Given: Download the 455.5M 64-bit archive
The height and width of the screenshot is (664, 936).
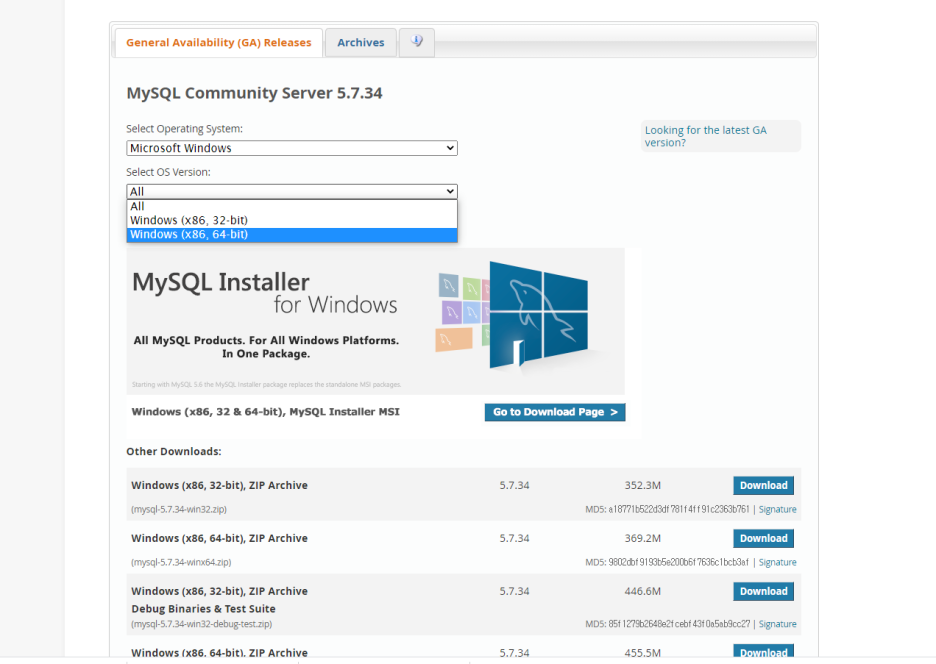Looking at the screenshot, I should [763, 652].
